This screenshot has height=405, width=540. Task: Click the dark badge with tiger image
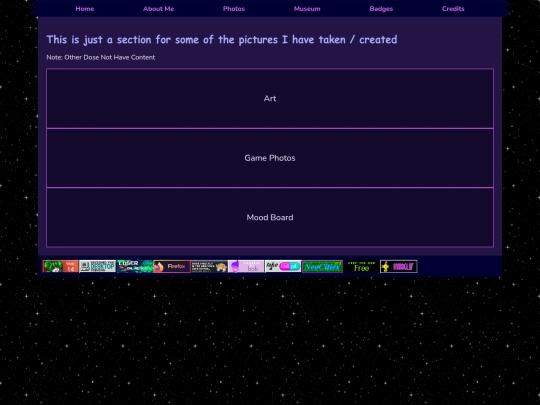tap(209, 266)
